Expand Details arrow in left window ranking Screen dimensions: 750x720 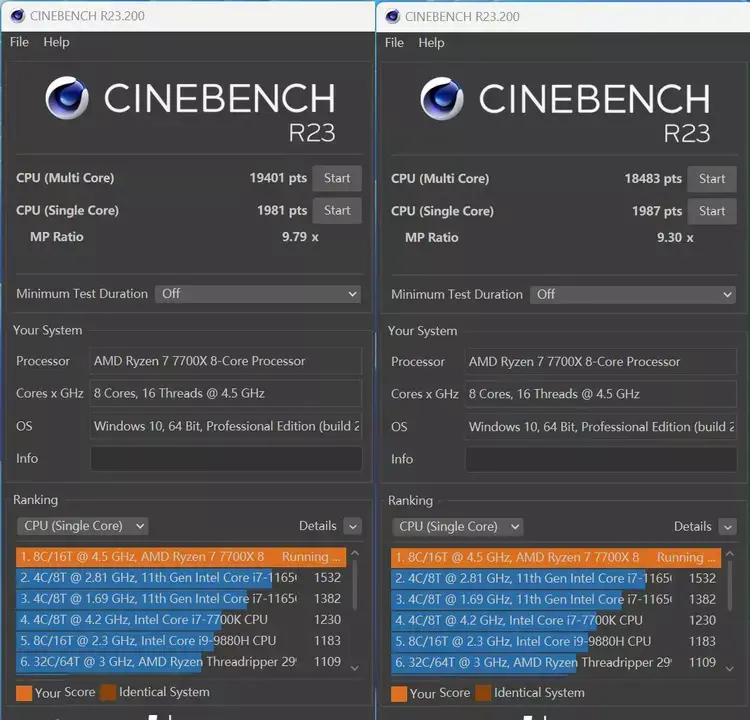pos(353,527)
